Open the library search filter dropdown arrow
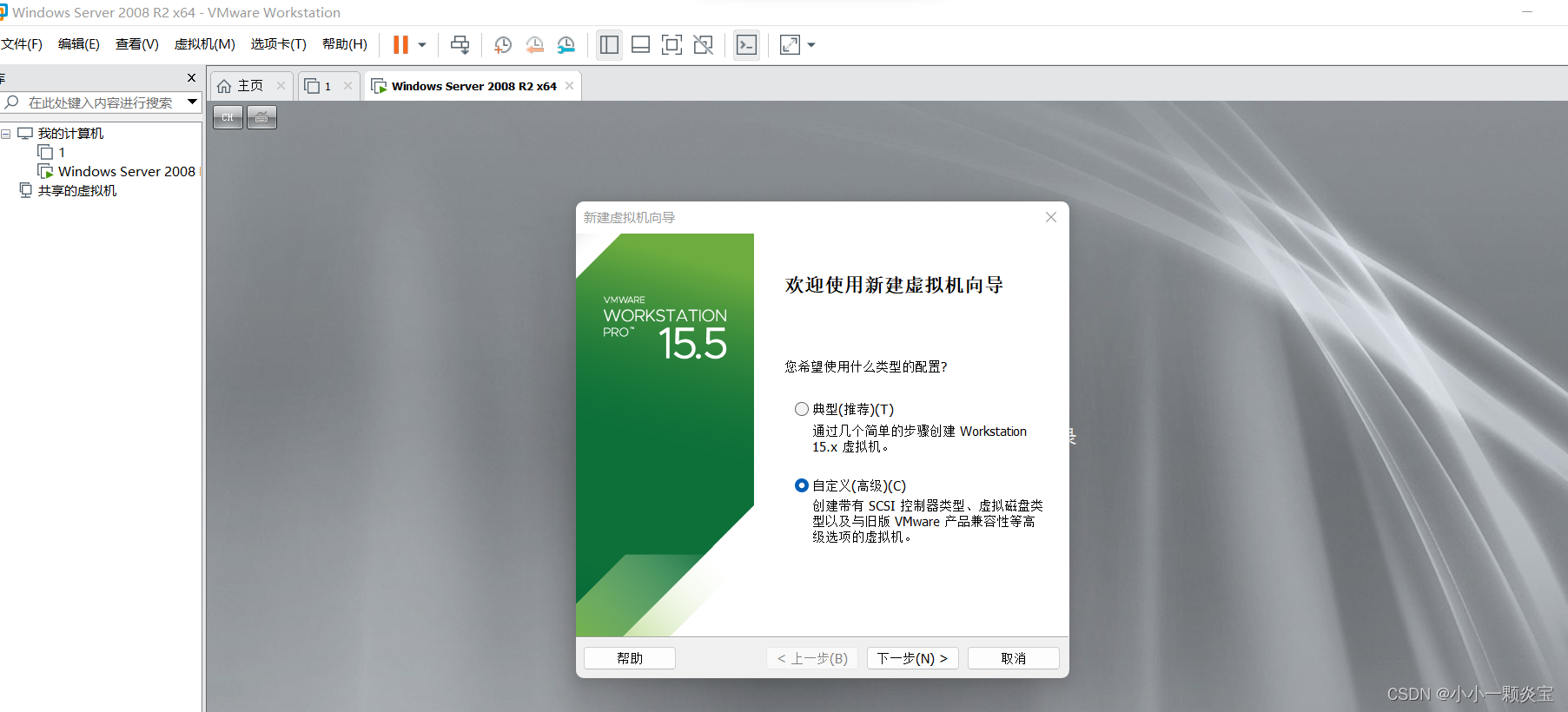This screenshot has height=712, width=1568. pos(193,102)
